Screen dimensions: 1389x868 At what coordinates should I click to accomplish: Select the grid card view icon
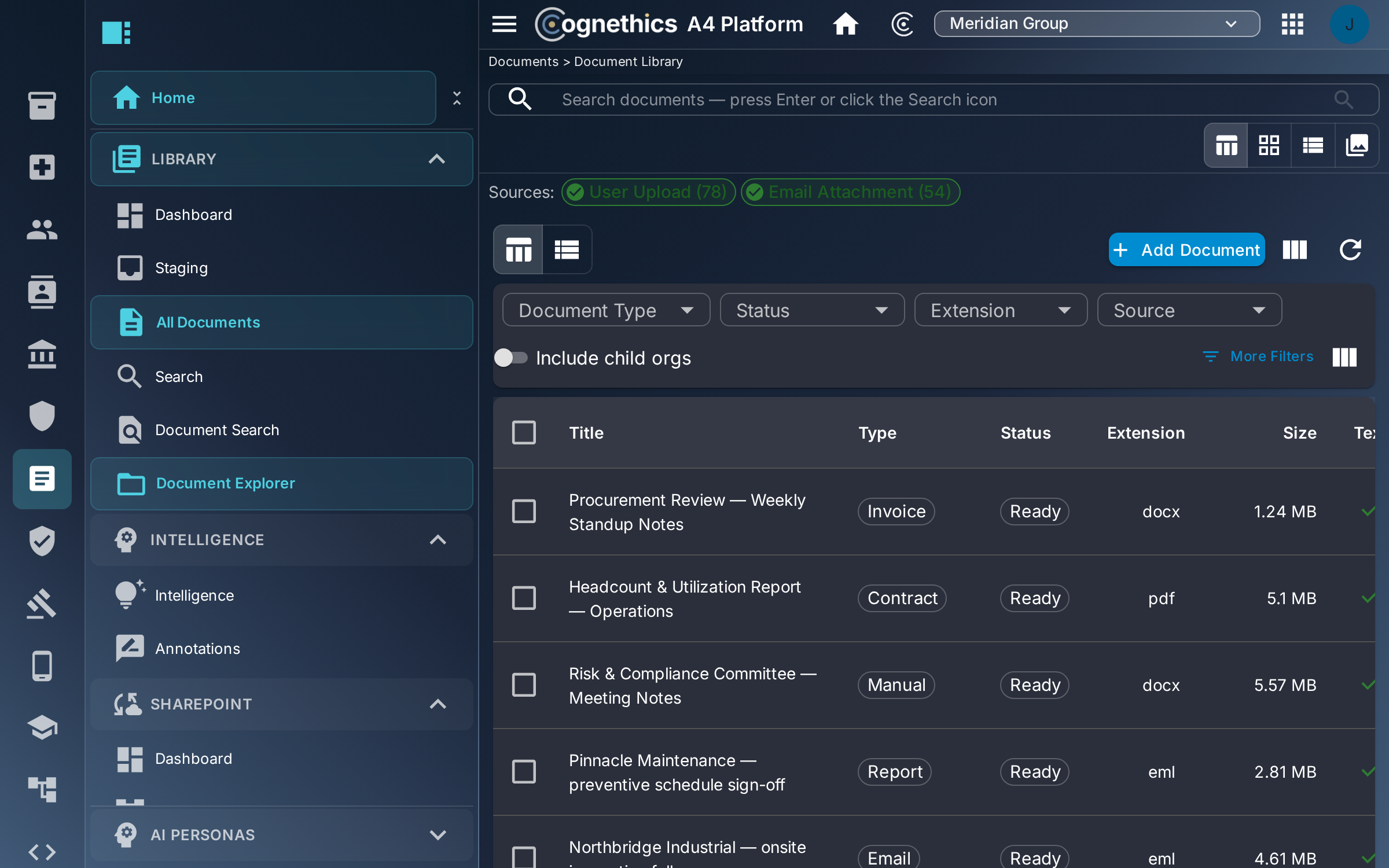[1269, 145]
